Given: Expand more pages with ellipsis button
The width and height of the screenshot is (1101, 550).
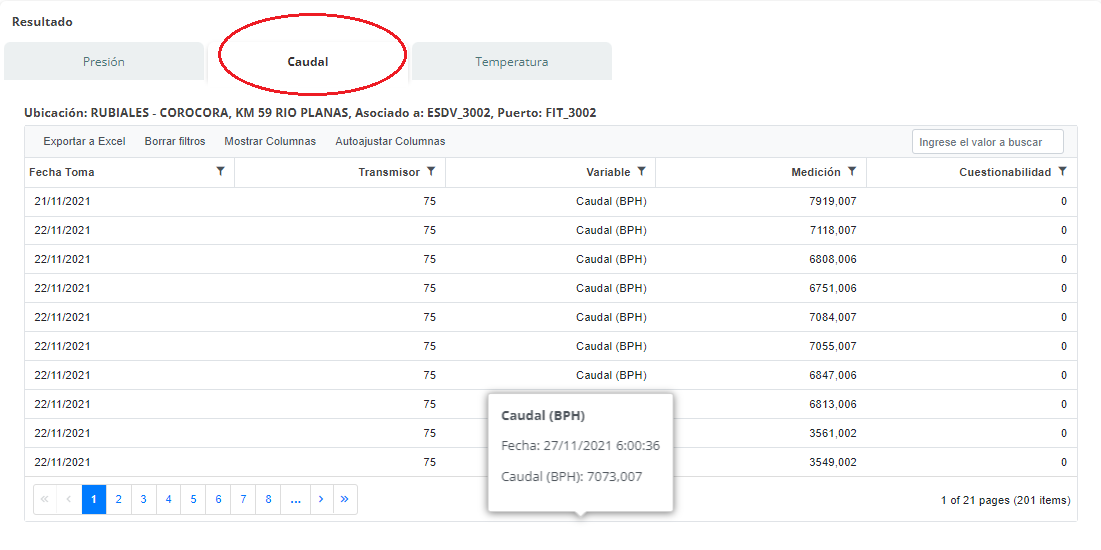Looking at the screenshot, I should coord(295,499).
